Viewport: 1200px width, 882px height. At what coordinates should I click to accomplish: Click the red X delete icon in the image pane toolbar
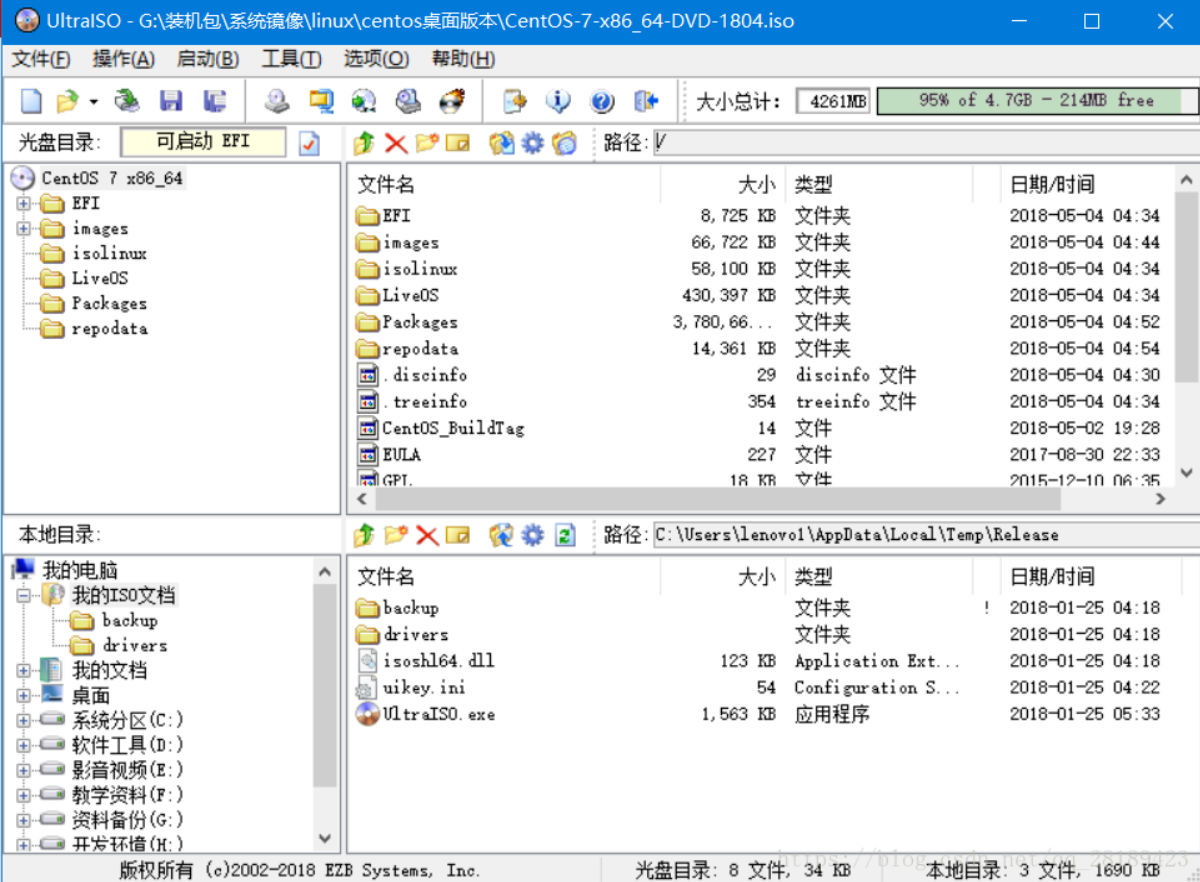[396, 143]
